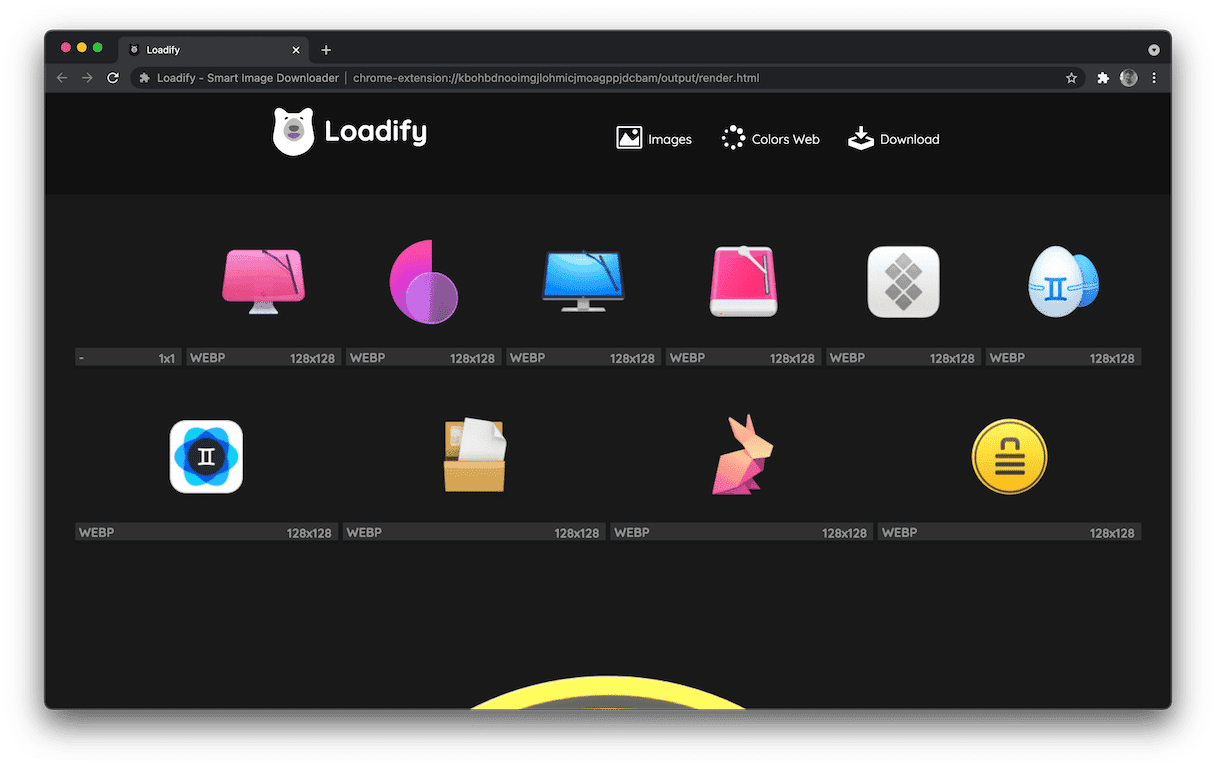
Task: Click the address bar URL field
Action: point(608,77)
